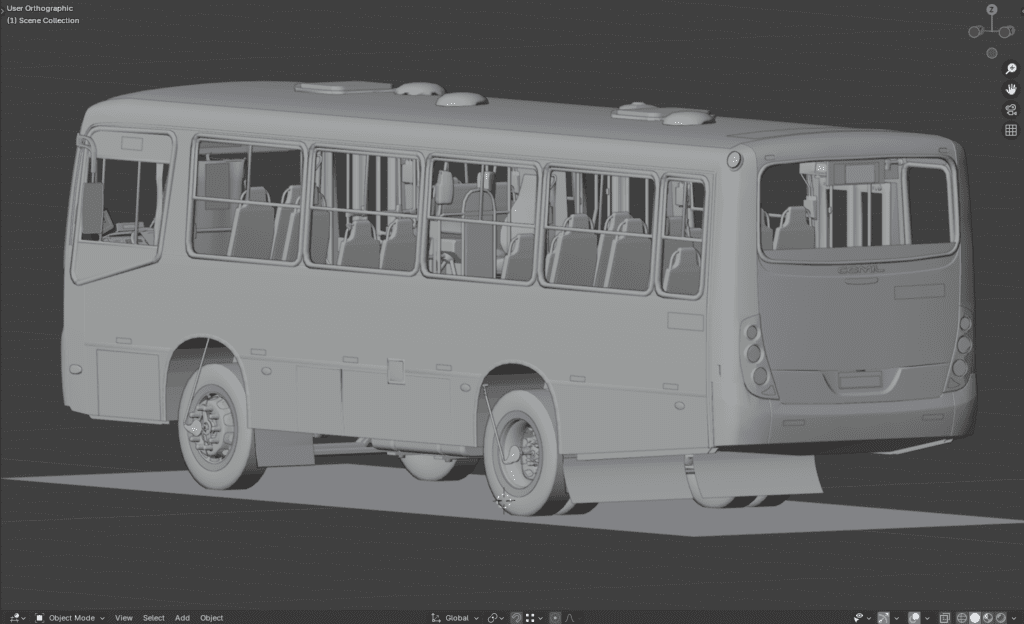
Task: Toggle the camera view icon
Action: [x=1011, y=110]
